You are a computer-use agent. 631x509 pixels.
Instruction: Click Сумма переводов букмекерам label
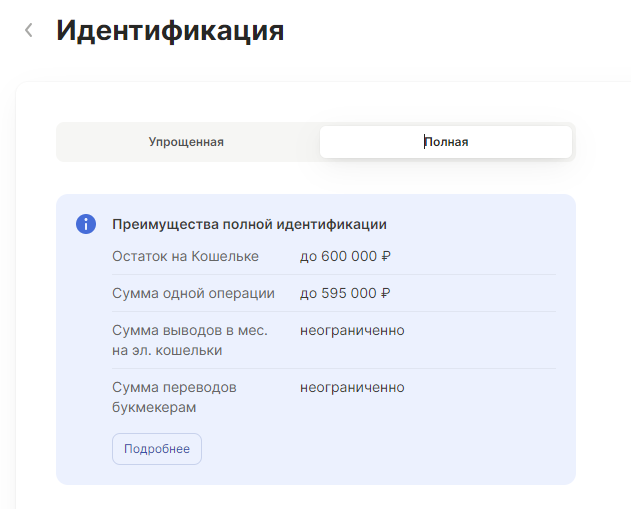(174, 397)
